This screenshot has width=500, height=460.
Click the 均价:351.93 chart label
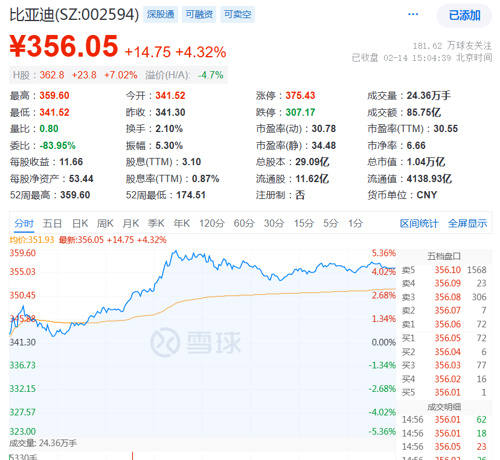(32, 240)
